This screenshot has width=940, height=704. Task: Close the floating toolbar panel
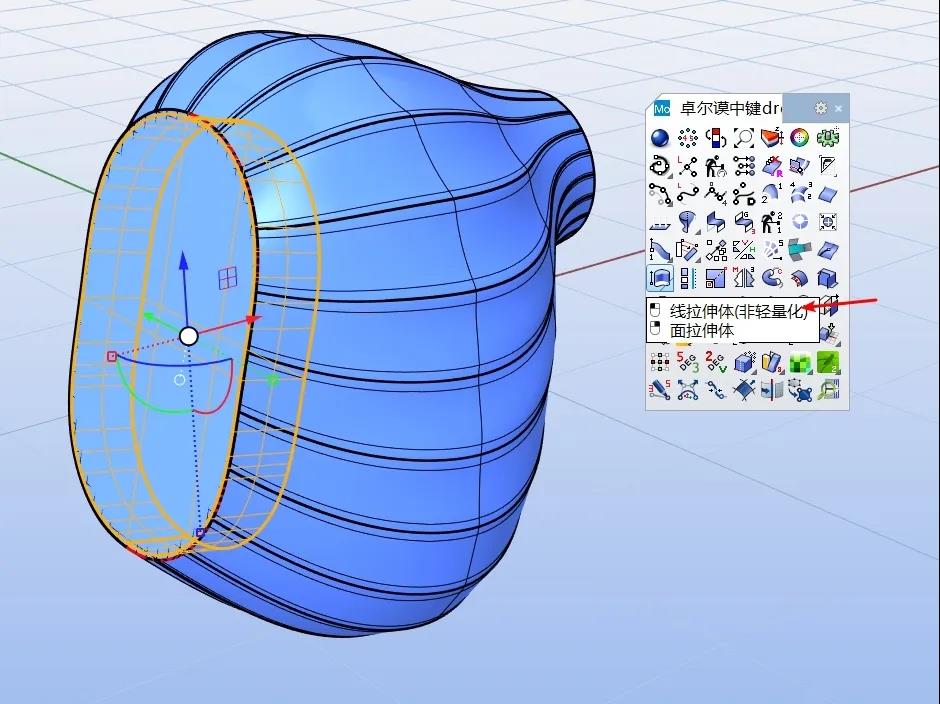[839, 109]
